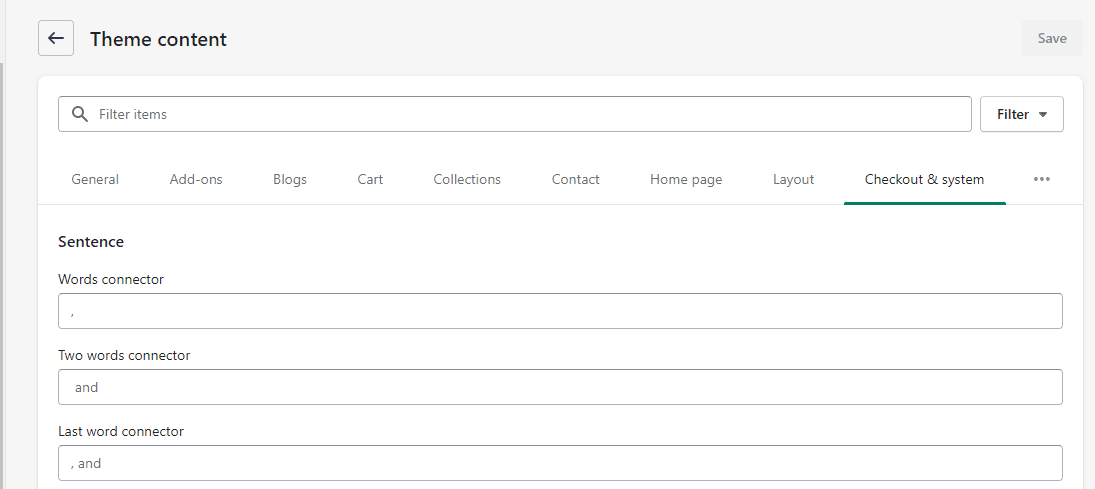The width and height of the screenshot is (1095, 489).
Task: Click the Save button
Action: click(1052, 38)
